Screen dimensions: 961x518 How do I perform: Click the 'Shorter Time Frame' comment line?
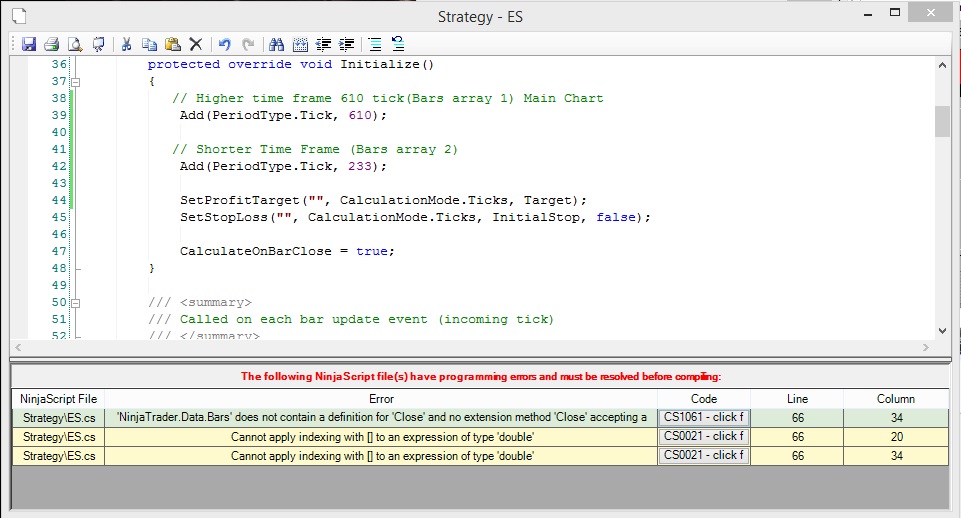(x=315, y=150)
